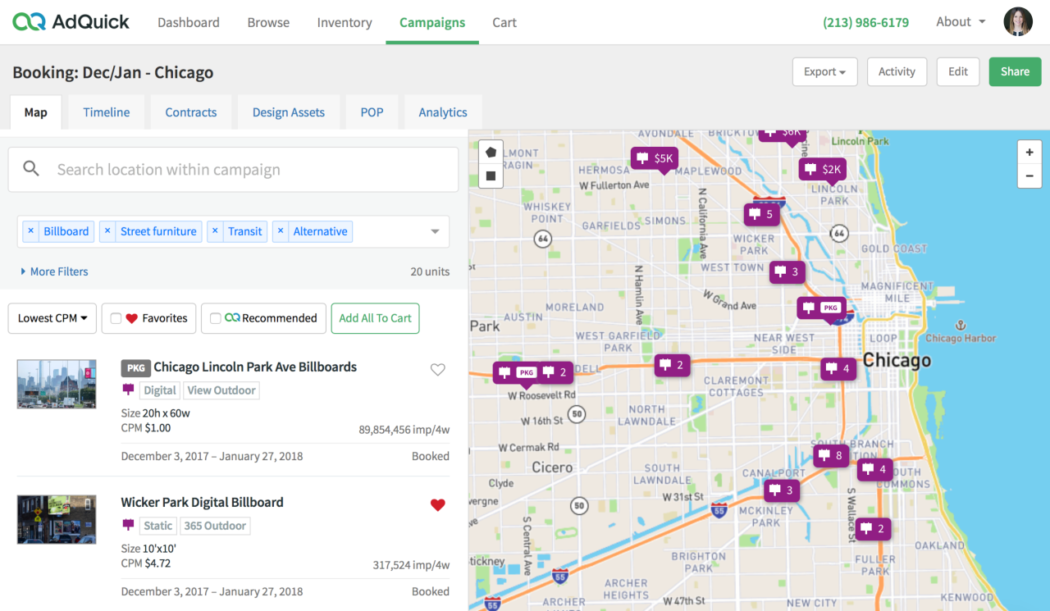This screenshot has height=611, width=1050.
Task: Click the $2K map marker
Action: click(x=823, y=169)
